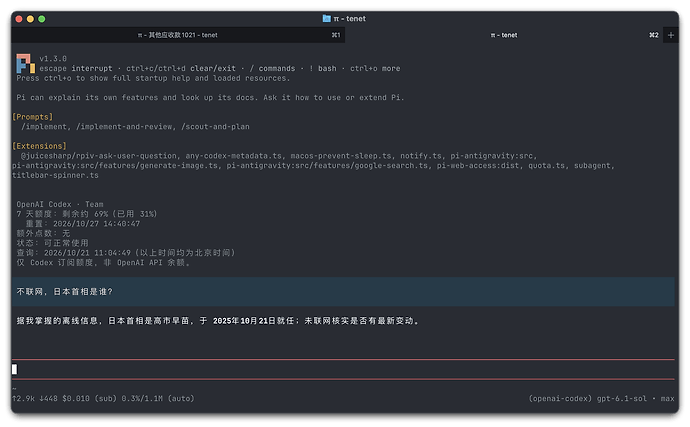
Task: Click 'quota.ts' extension name
Action: [546, 166]
